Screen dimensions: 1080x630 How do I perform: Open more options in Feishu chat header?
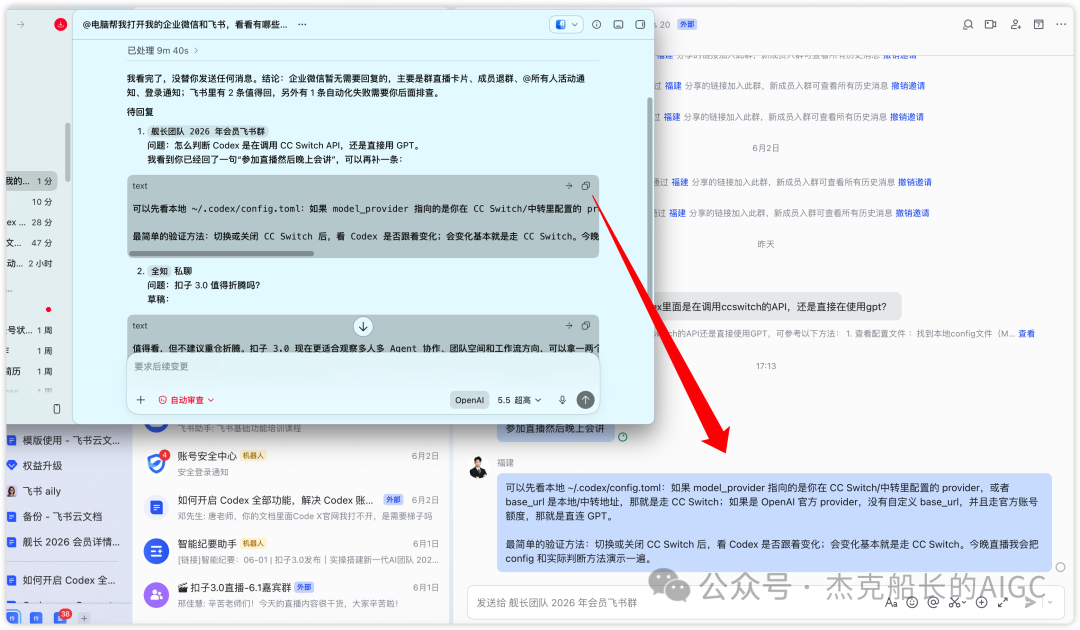pyautogui.click(x=1061, y=24)
